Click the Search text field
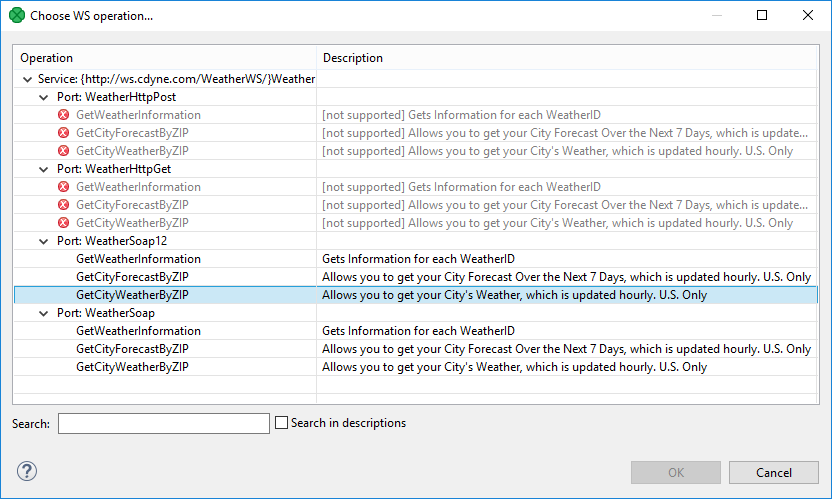The height and width of the screenshot is (499, 832). click(x=164, y=424)
